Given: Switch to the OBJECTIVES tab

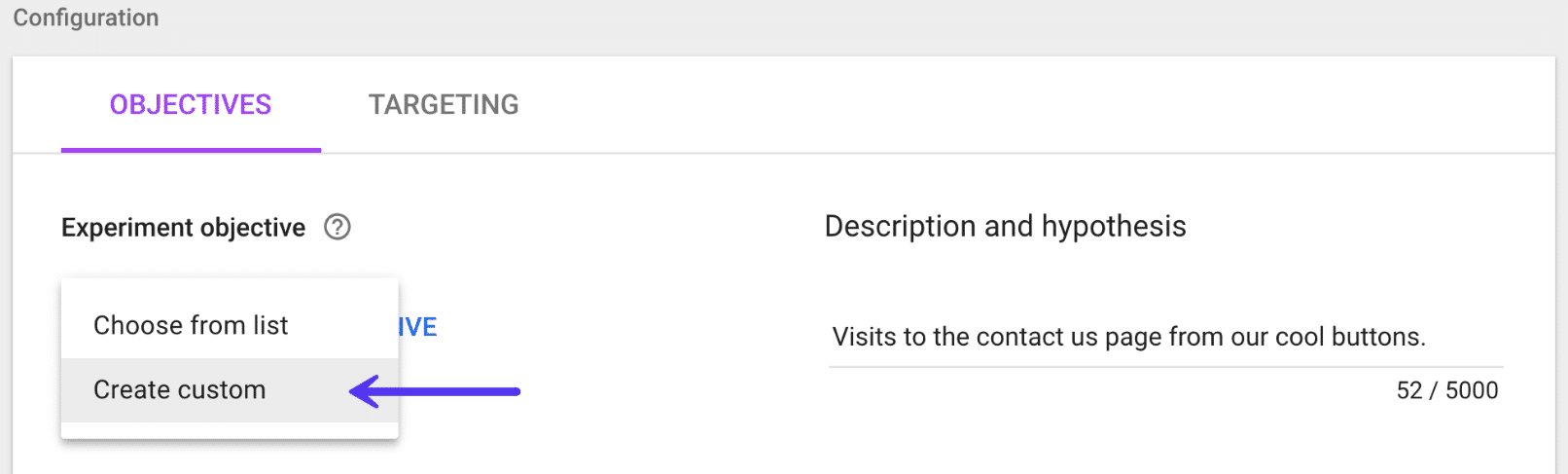Looking at the screenshot, I should point(191,105).
